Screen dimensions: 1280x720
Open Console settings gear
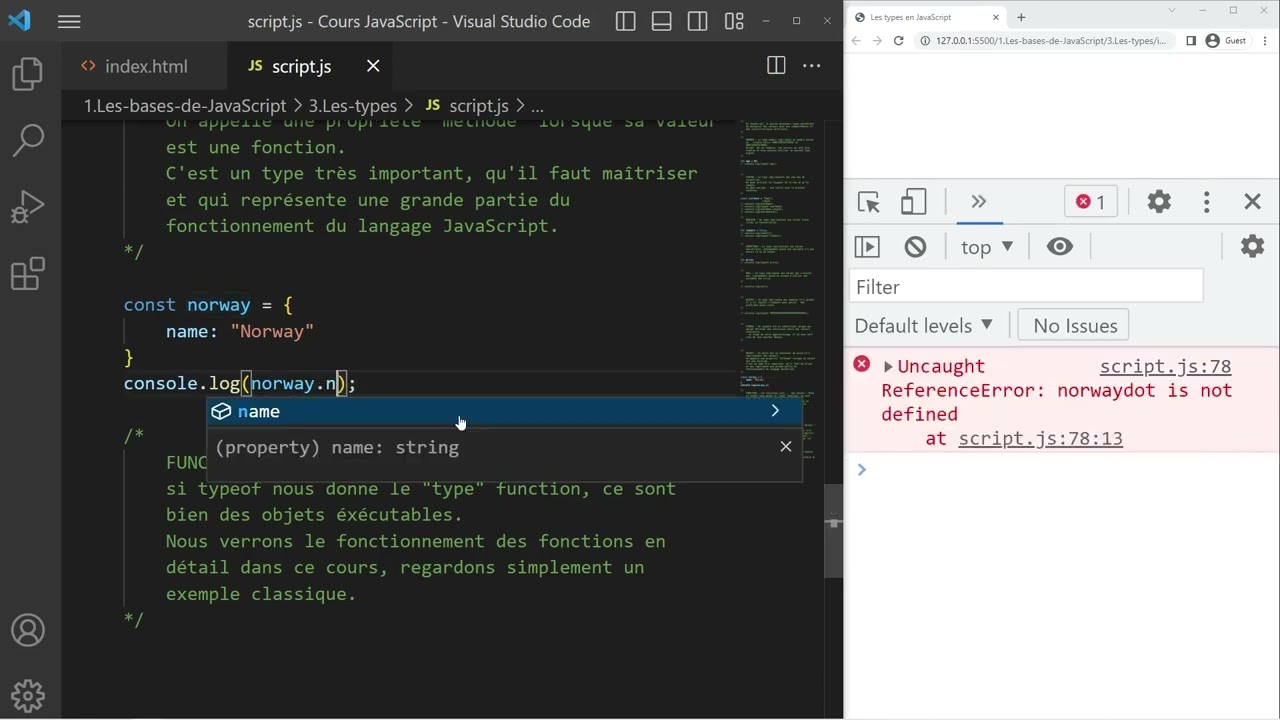1252,247
